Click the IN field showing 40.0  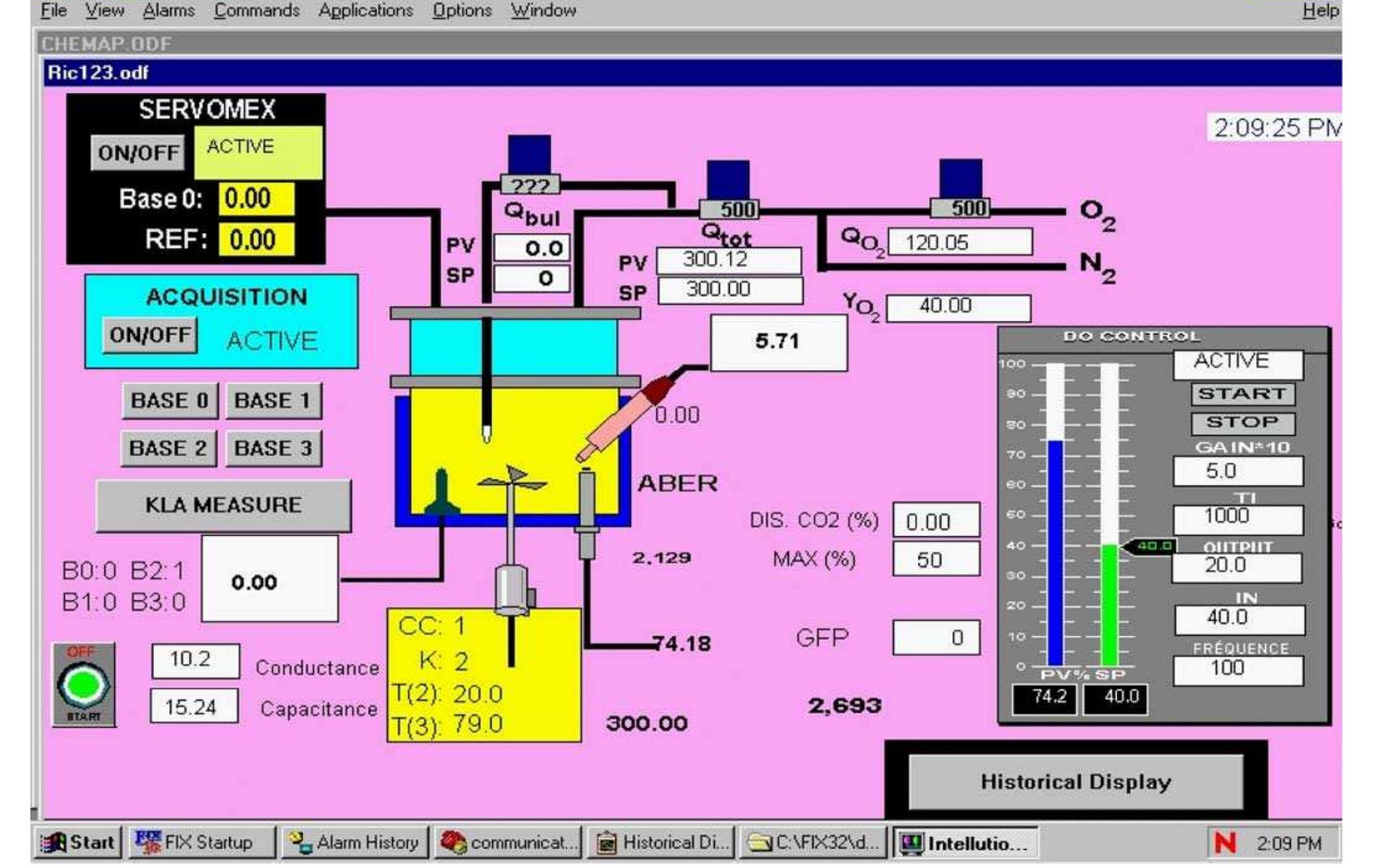(1239, 619)
